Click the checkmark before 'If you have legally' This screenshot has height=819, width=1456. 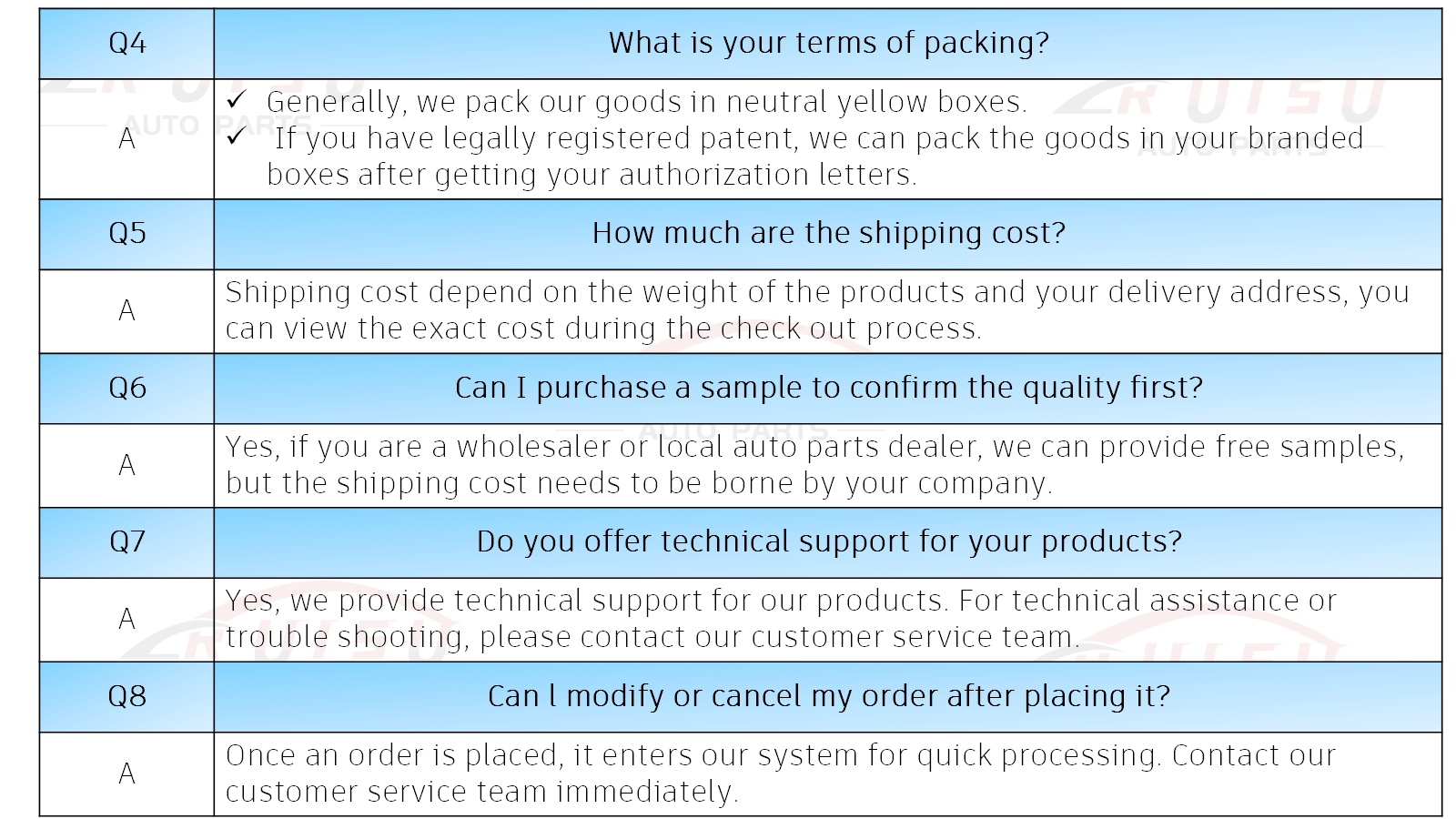[x=237, y=136]
